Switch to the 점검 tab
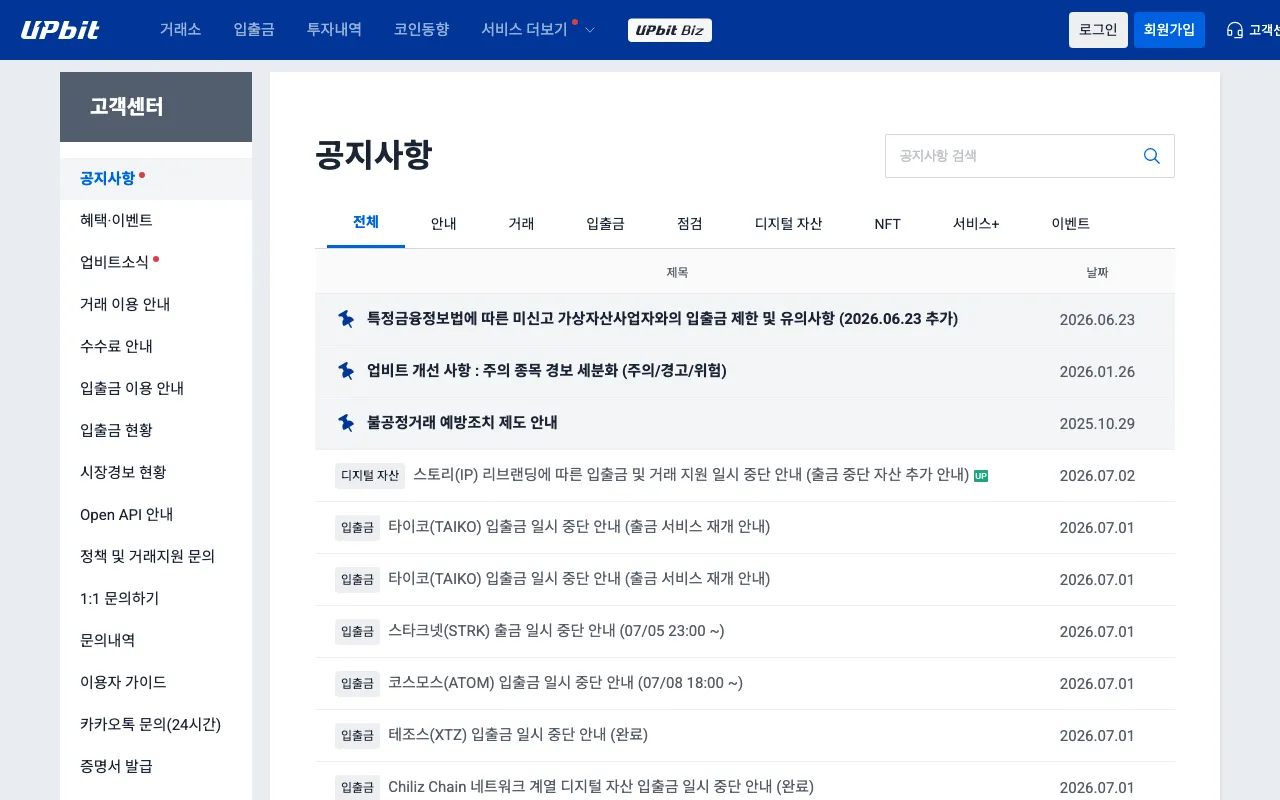 [689, 224]
